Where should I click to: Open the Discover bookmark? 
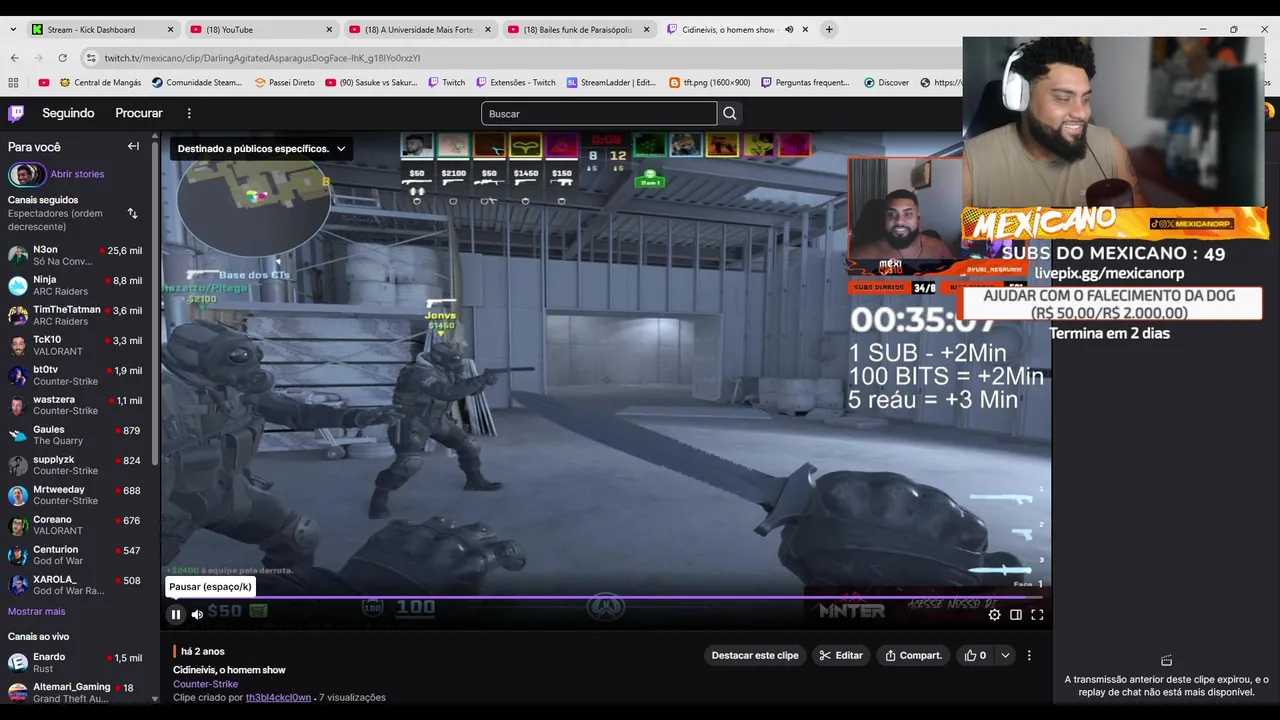(887, 83)
